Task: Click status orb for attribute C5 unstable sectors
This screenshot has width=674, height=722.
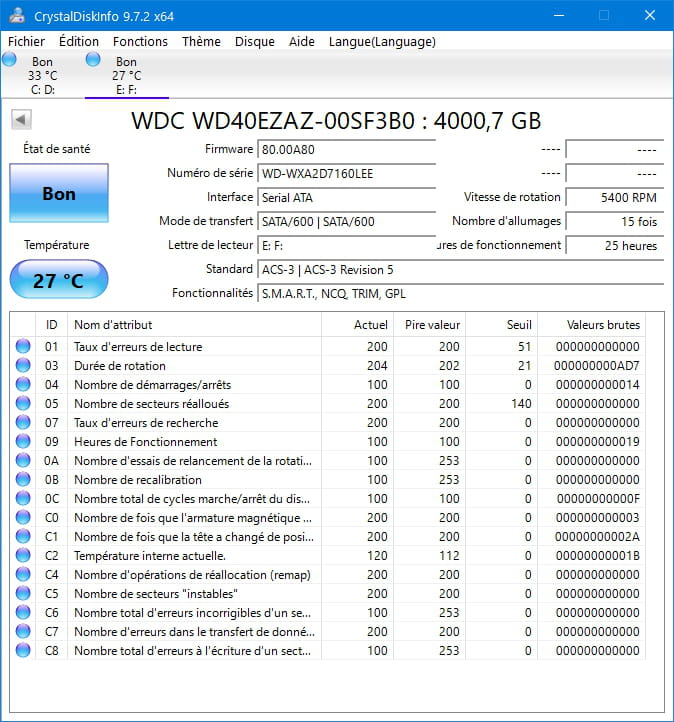Action: pos(23,594)
